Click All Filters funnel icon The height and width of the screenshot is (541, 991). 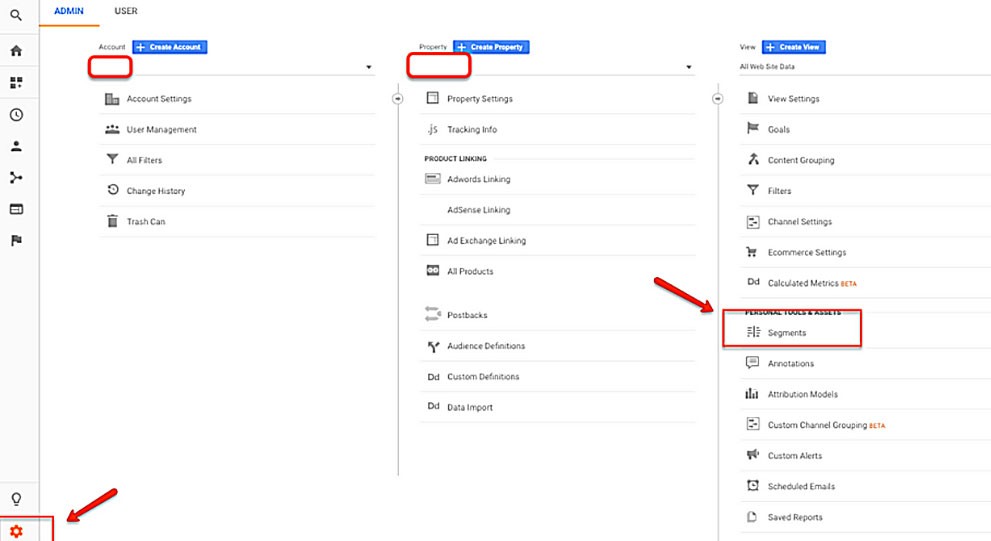coord(112,159)
